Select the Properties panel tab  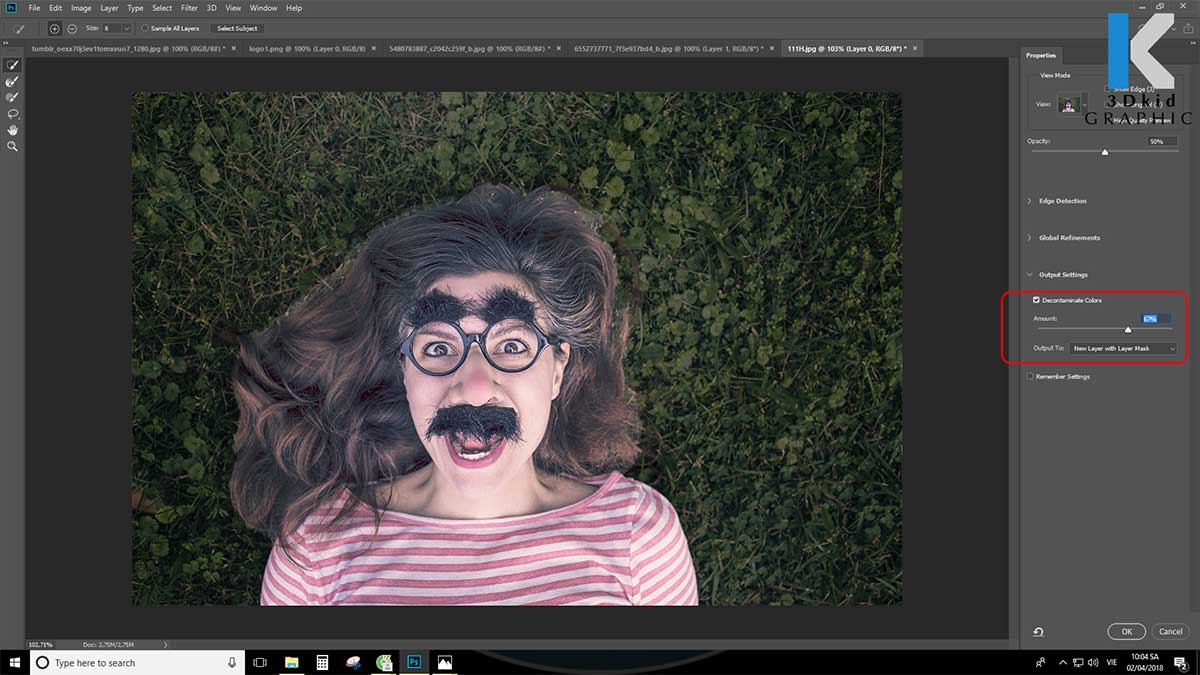pos(1041,55)
